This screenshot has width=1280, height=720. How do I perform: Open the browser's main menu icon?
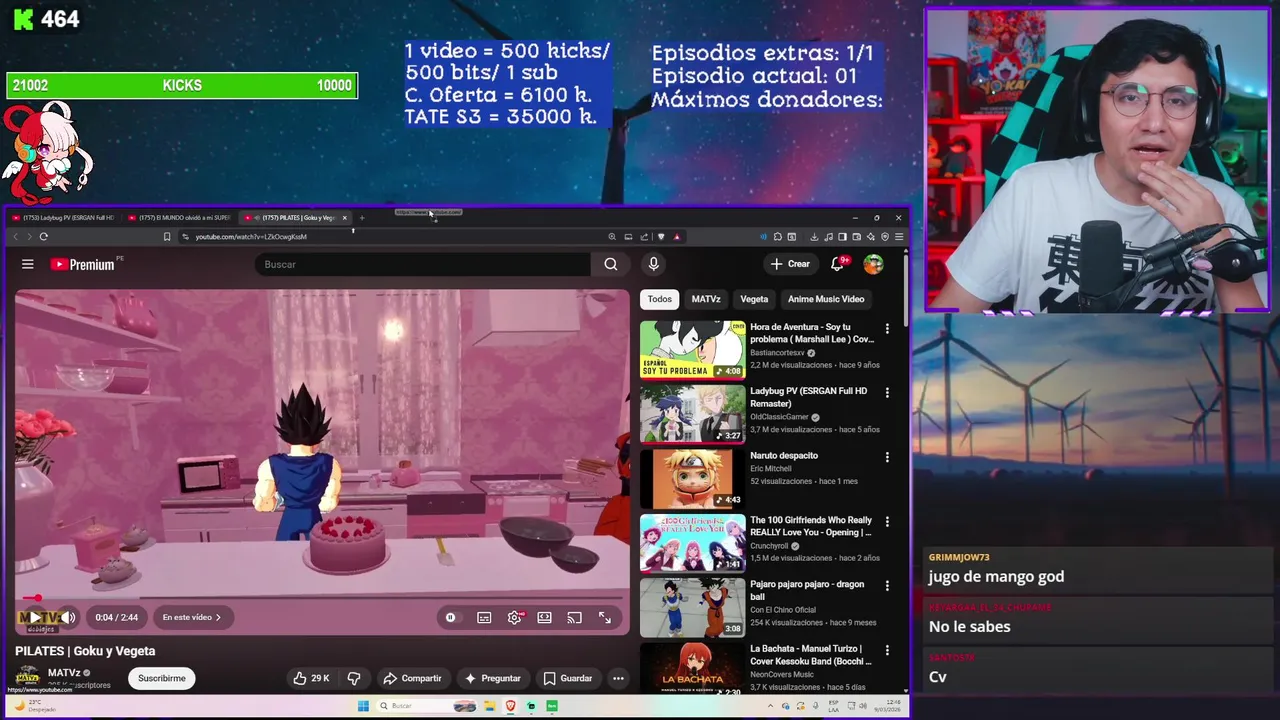click(899, 237)
